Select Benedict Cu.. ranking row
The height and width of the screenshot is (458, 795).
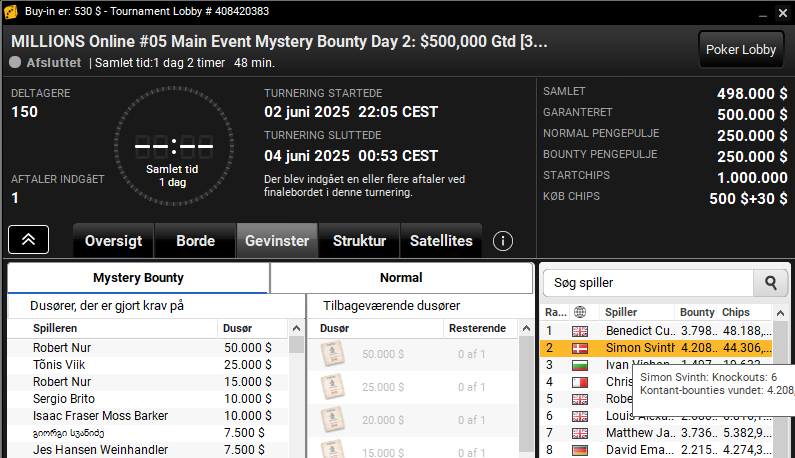pyautogui.click(x=657, y=331)
